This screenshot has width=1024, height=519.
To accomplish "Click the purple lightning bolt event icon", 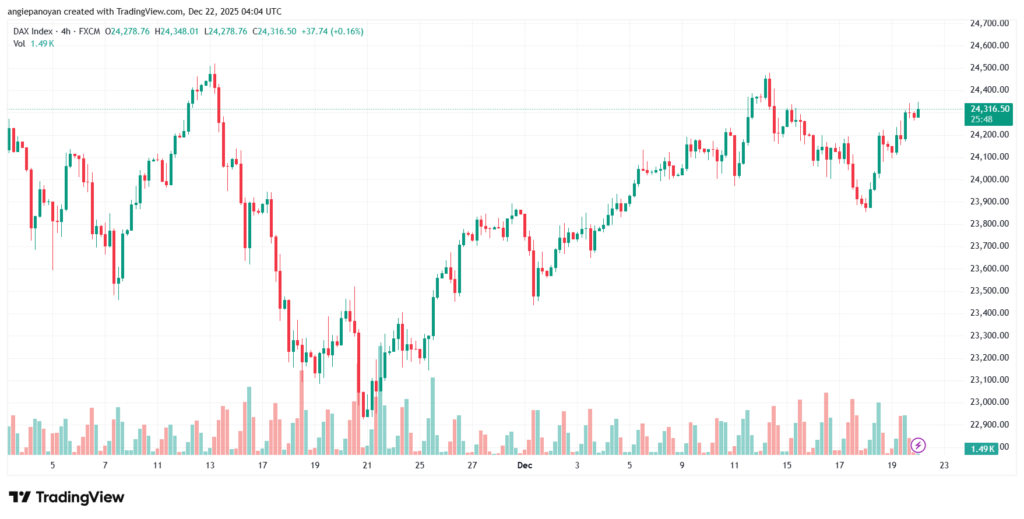I will pos(919,444).
